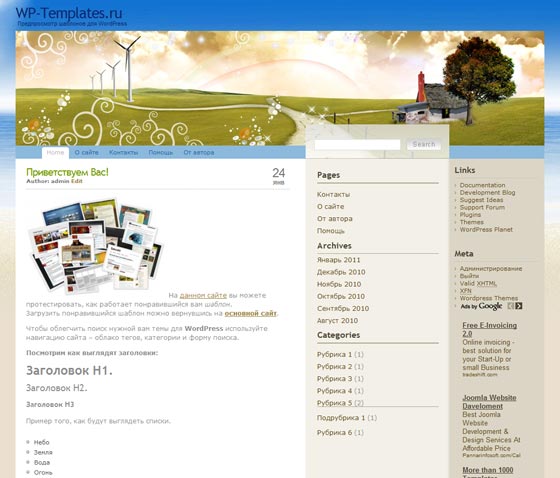Viewport: 560px width, 478px height.
Task: Click the WP-Templates.ru site title
Action: (x=69, y=13)
